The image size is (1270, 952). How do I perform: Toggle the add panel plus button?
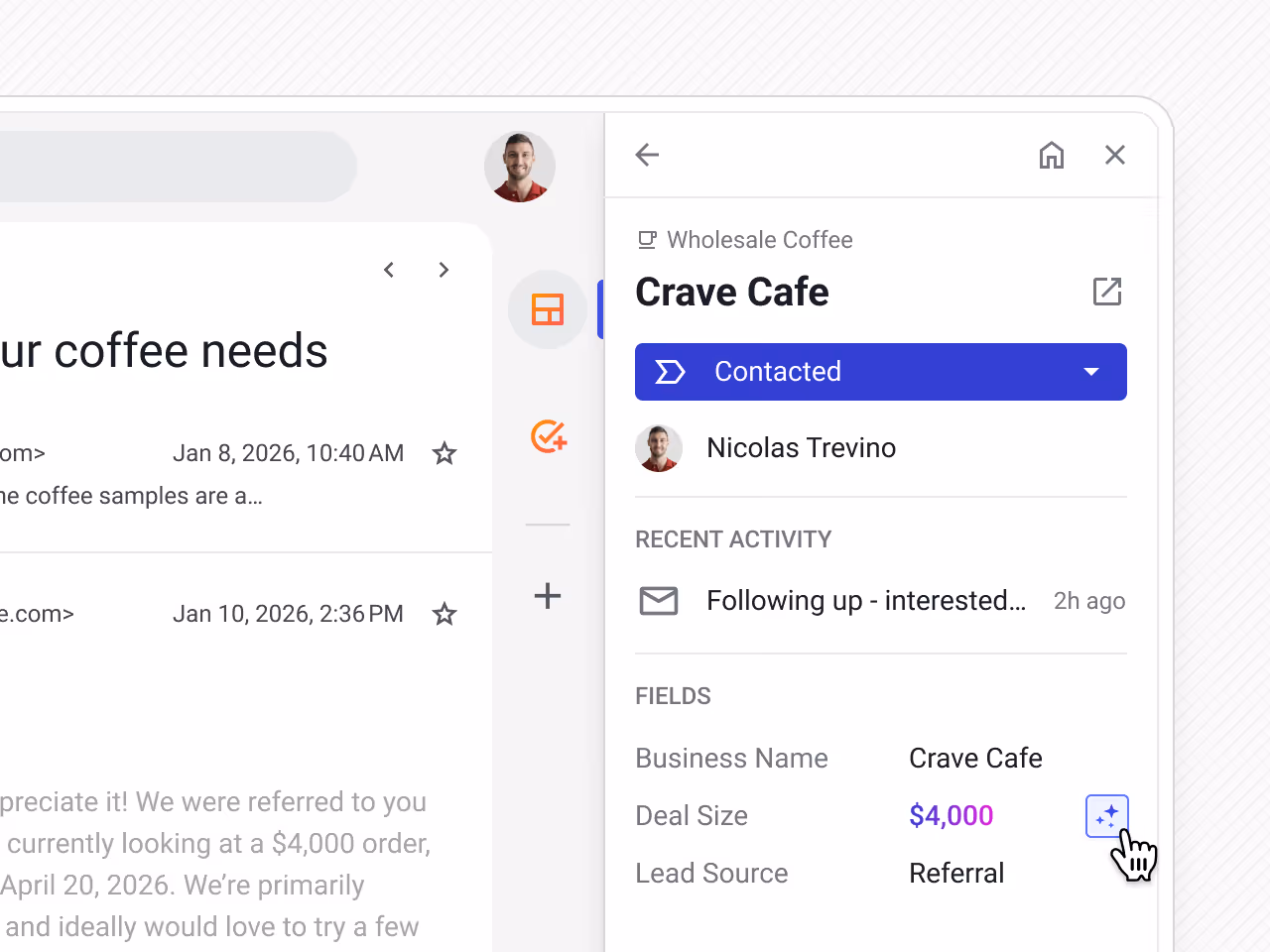point(547,596)
